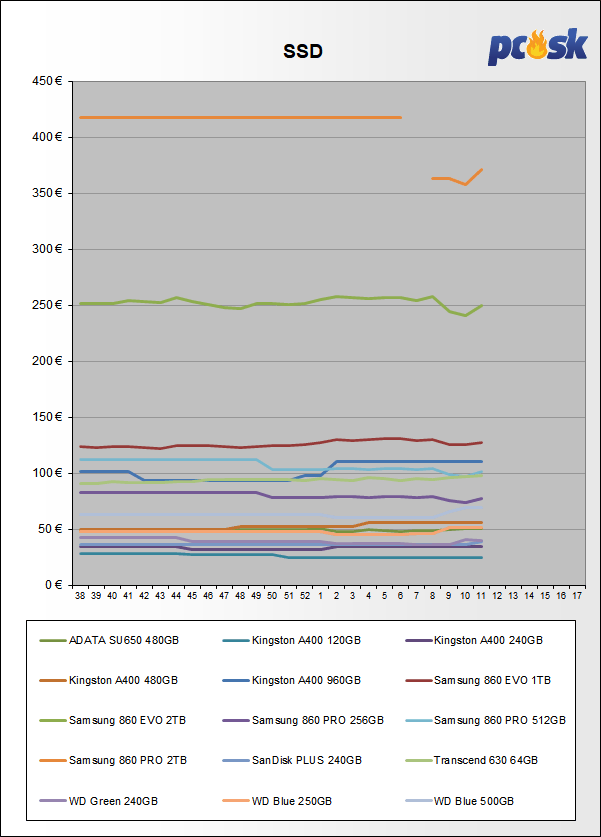Viewport: 601px width, 837px height.
Task: Select Samsung 860 EVO 2TB legend entry
Action: (x=113, y=720)
